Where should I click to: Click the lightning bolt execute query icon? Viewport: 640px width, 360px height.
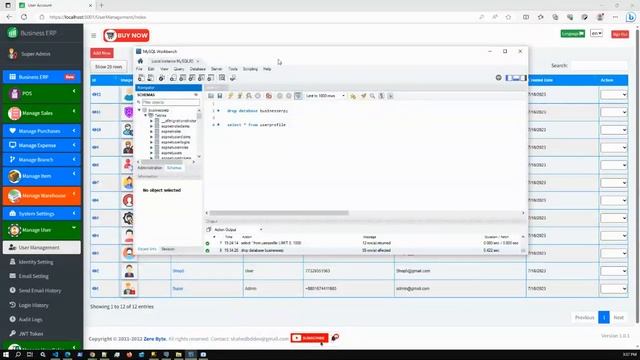pyautogui.click(x=230, y=96)
